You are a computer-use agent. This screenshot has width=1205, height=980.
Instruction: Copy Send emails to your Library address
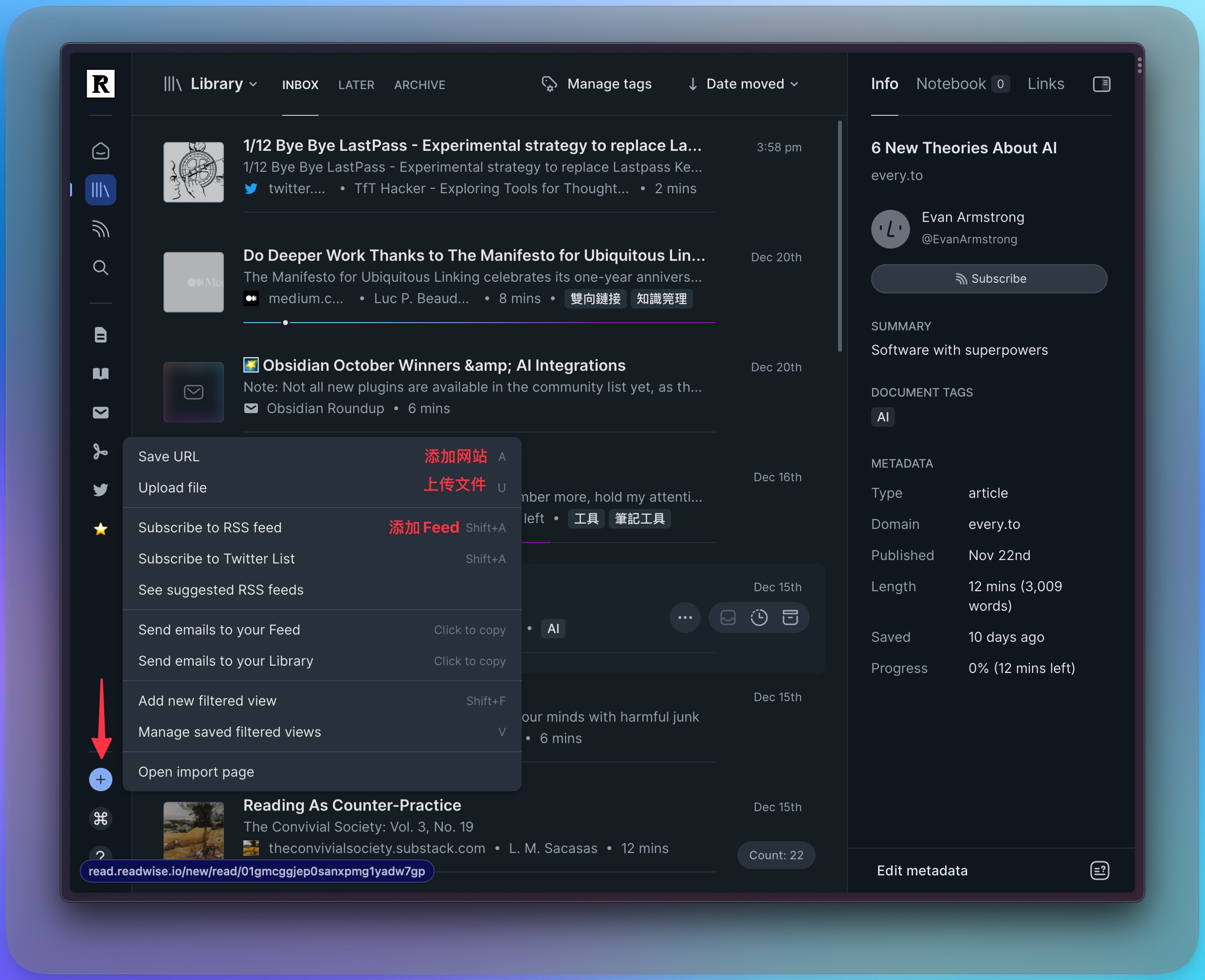pos(322,661)
